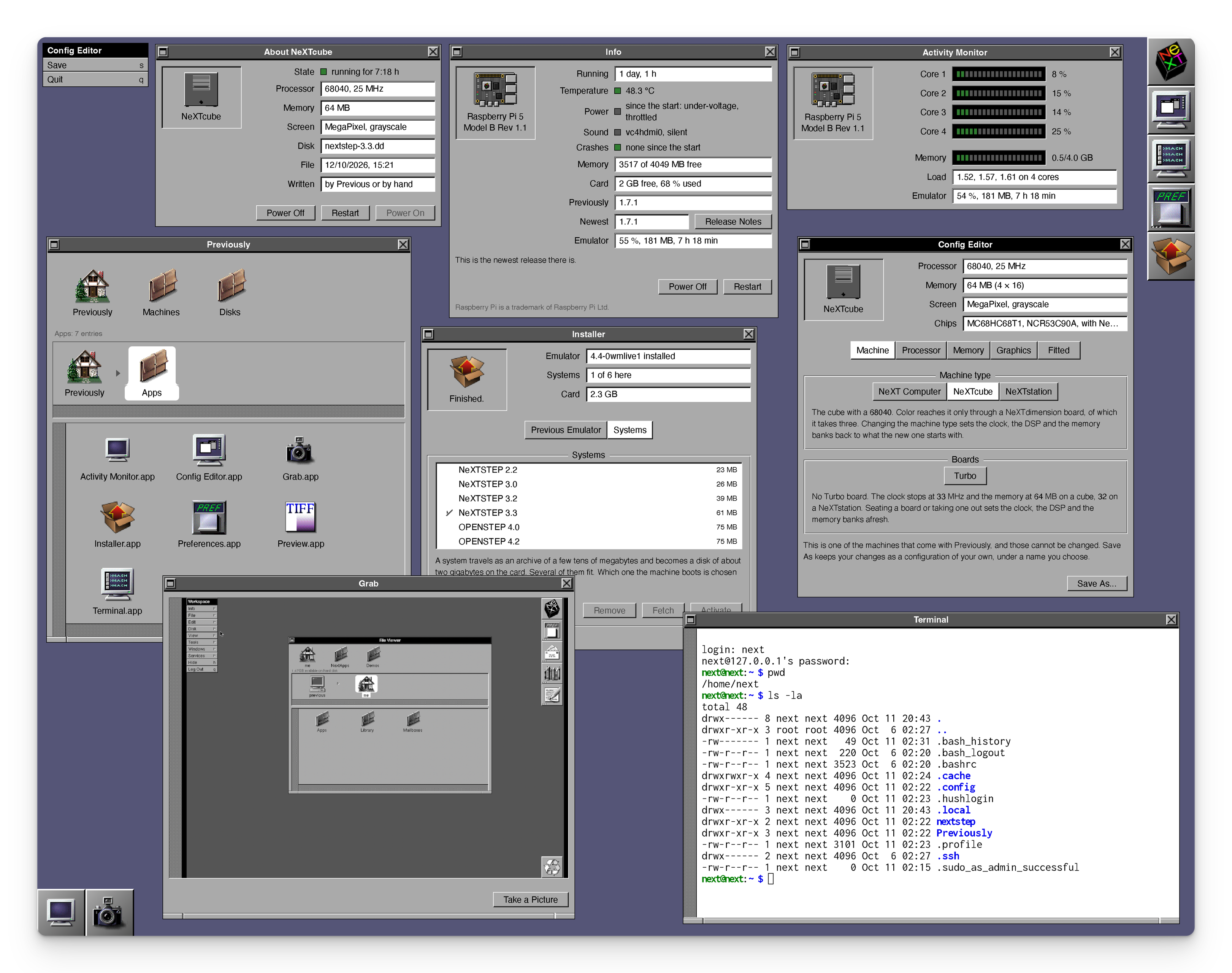Image resolution: width=1232 pixels, height=973 pixels.
Task: Open Preview.app TIFF icon
Action: click(x=300, y=517)
